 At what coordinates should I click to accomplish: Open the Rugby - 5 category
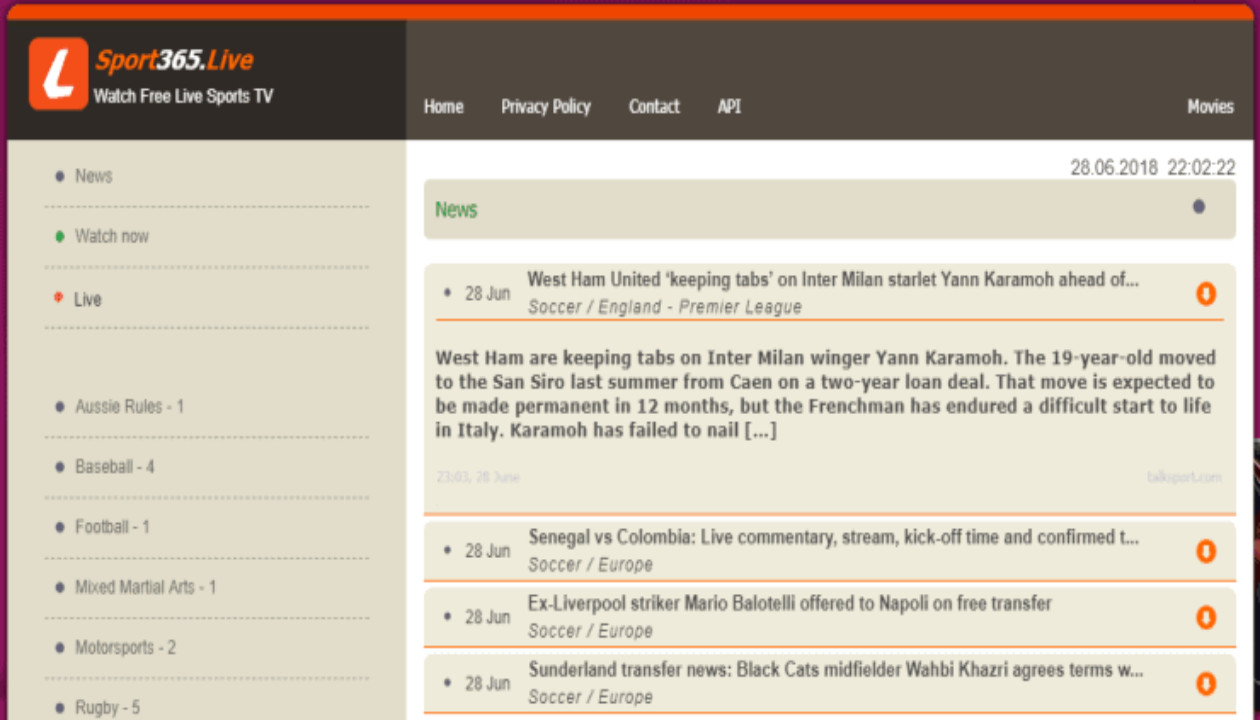(107, 708)
